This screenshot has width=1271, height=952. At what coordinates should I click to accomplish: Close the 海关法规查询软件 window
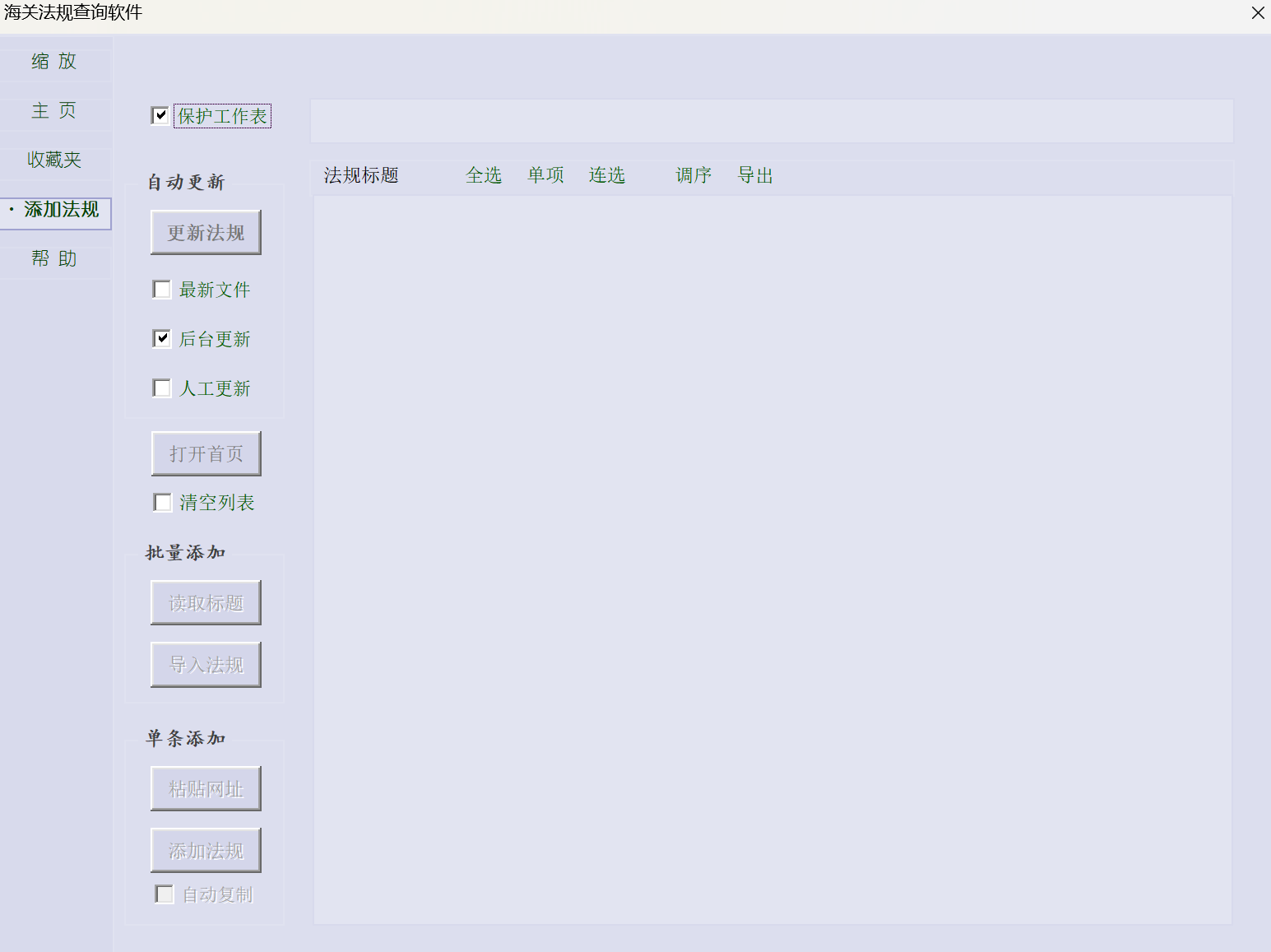[x=1258, y=13]
